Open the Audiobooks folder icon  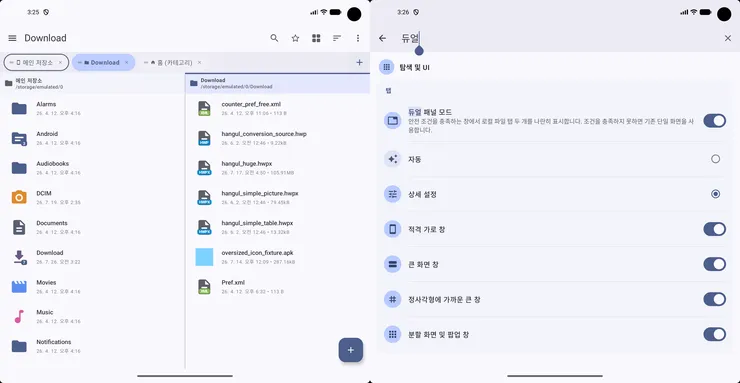pyautogui.click(x=19, y=168)
